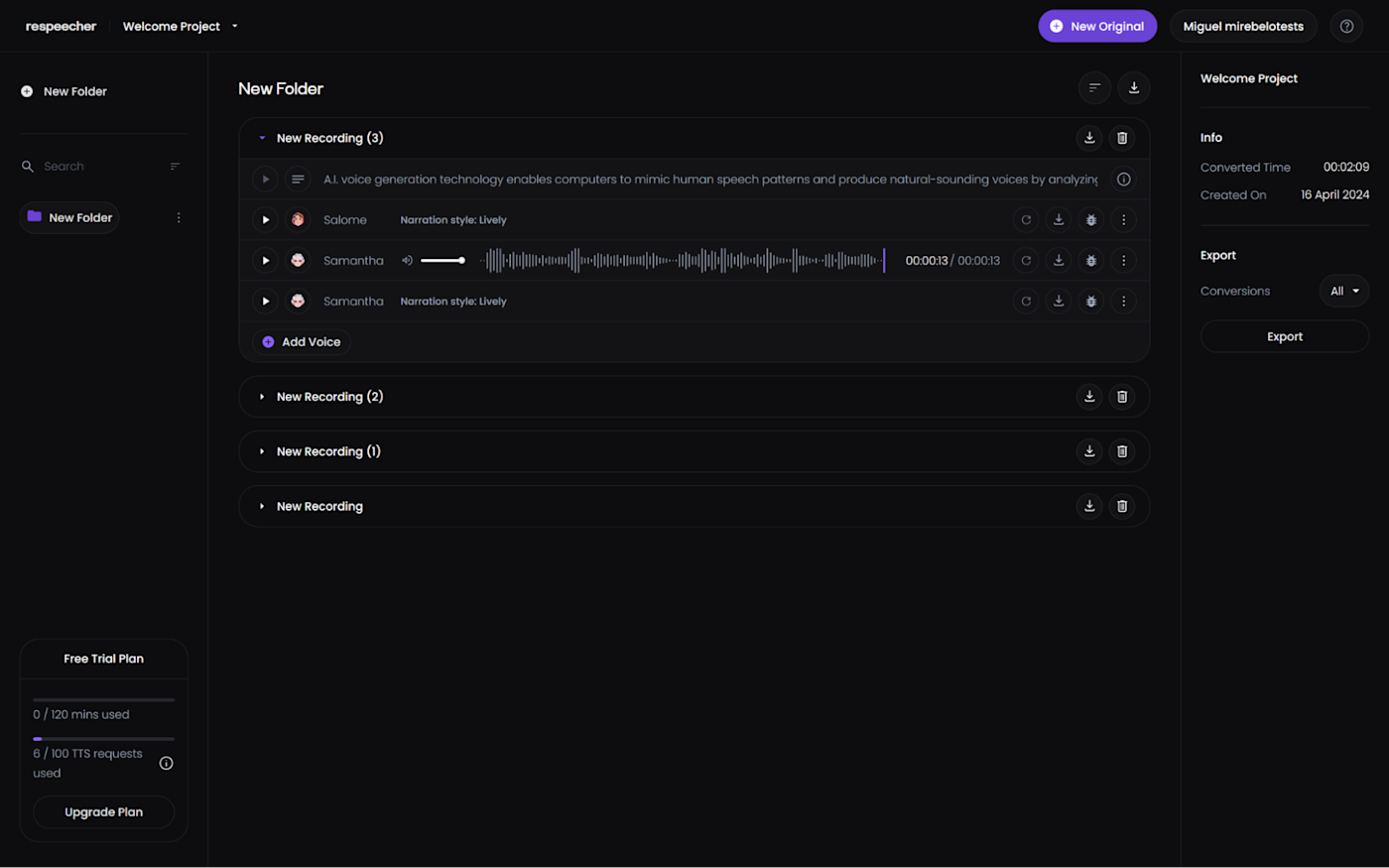Image resolution: width=1389 pixels, height=868 pixels.
Task: Open TTS requests info icon near usage stats
Action: [x=166, y=763]
